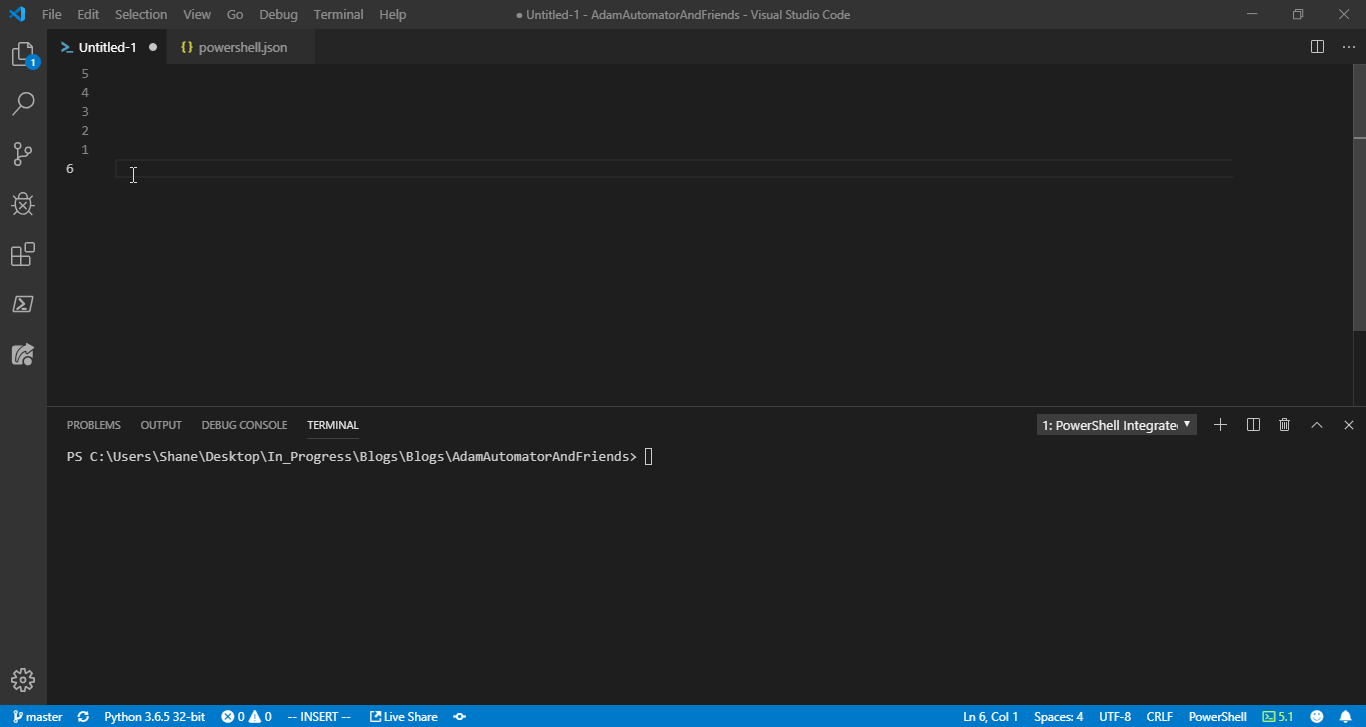Open notifications bell in status bar
Image resolution: width=1366 pixels, height=727 pixels.
point(1345,717)
